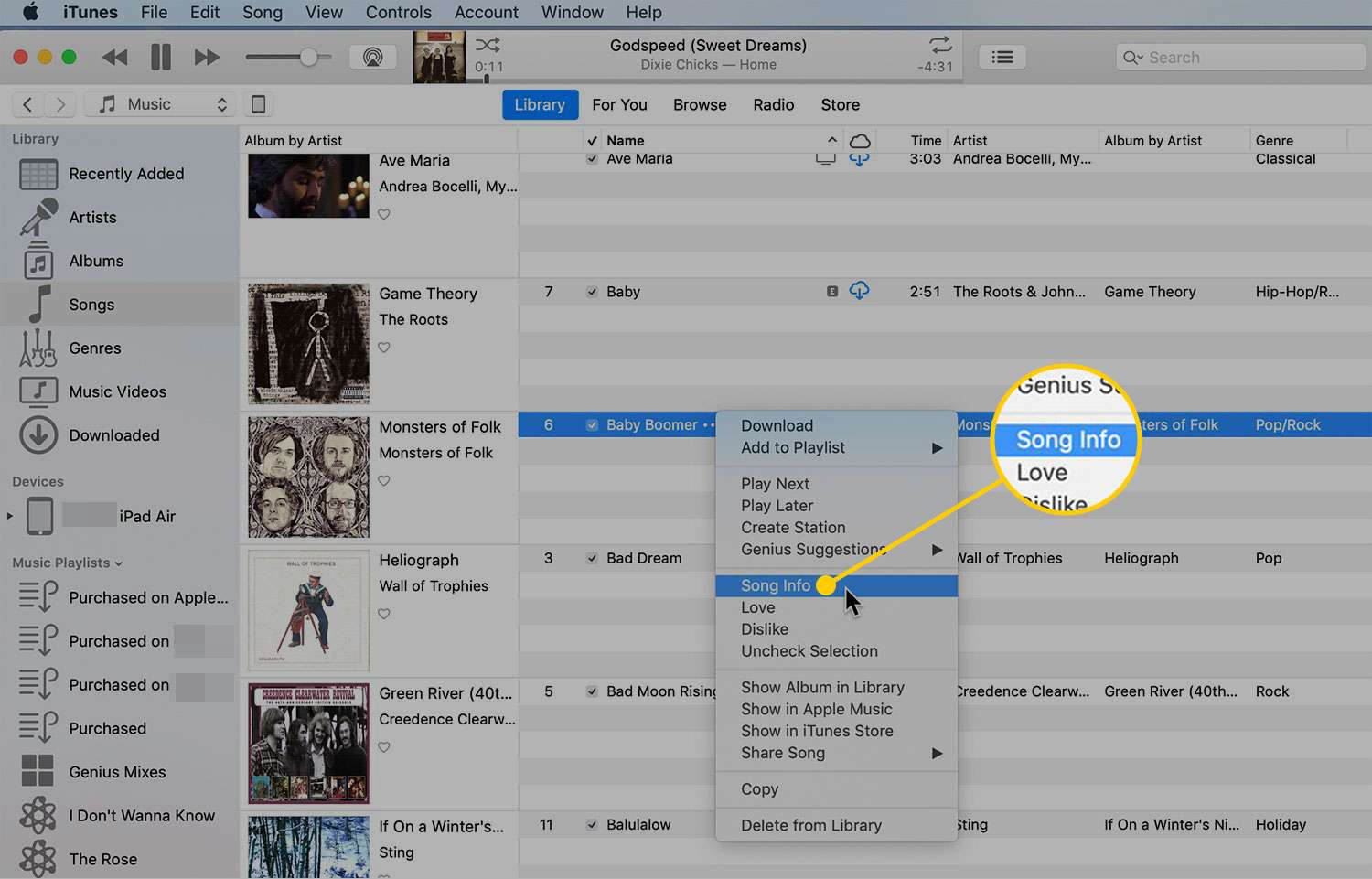This screenshot has height=879, width=1372.
Task: Collapse the Music Playlists section
Action: 119,563
